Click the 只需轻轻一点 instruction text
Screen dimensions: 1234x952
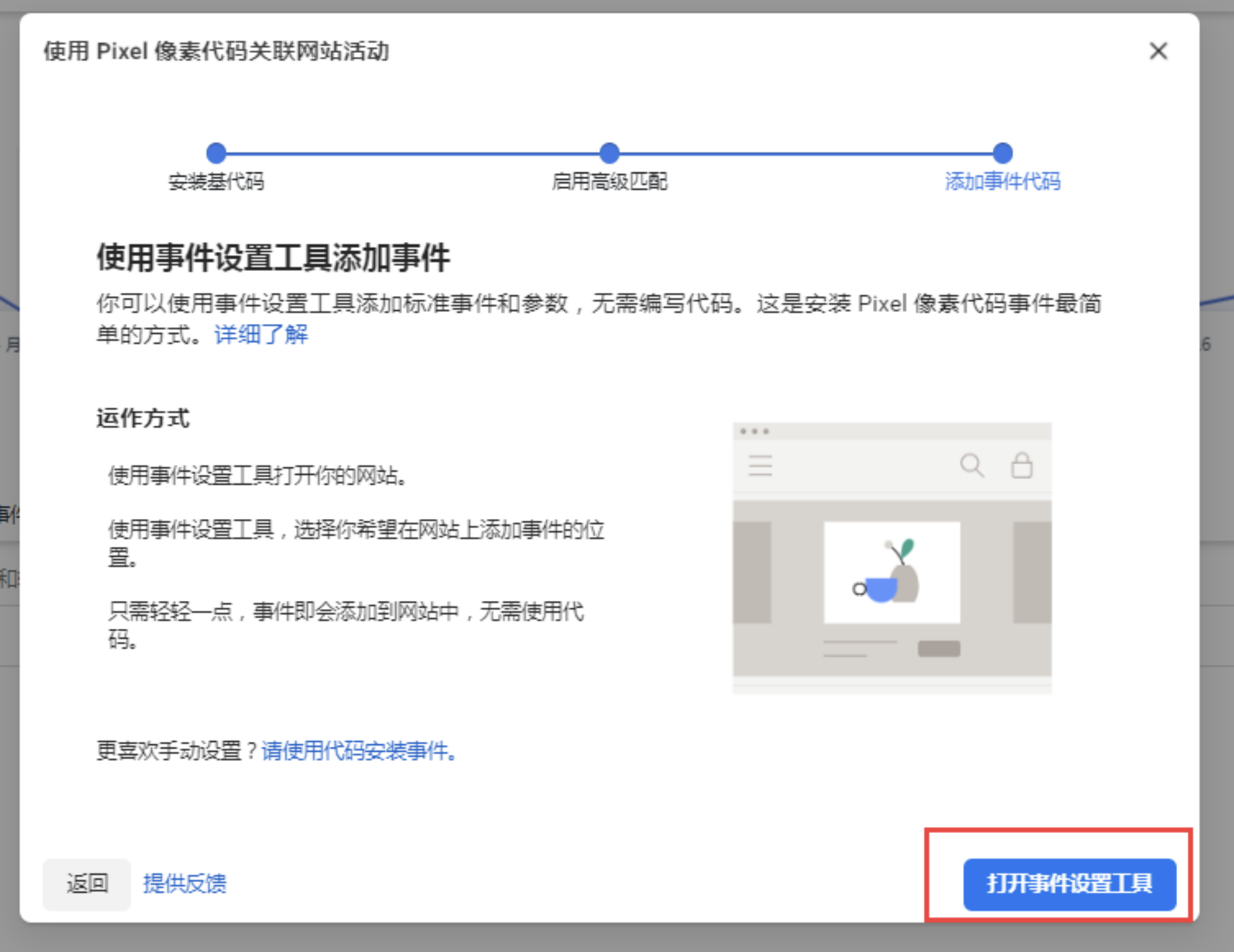[346, 625]
